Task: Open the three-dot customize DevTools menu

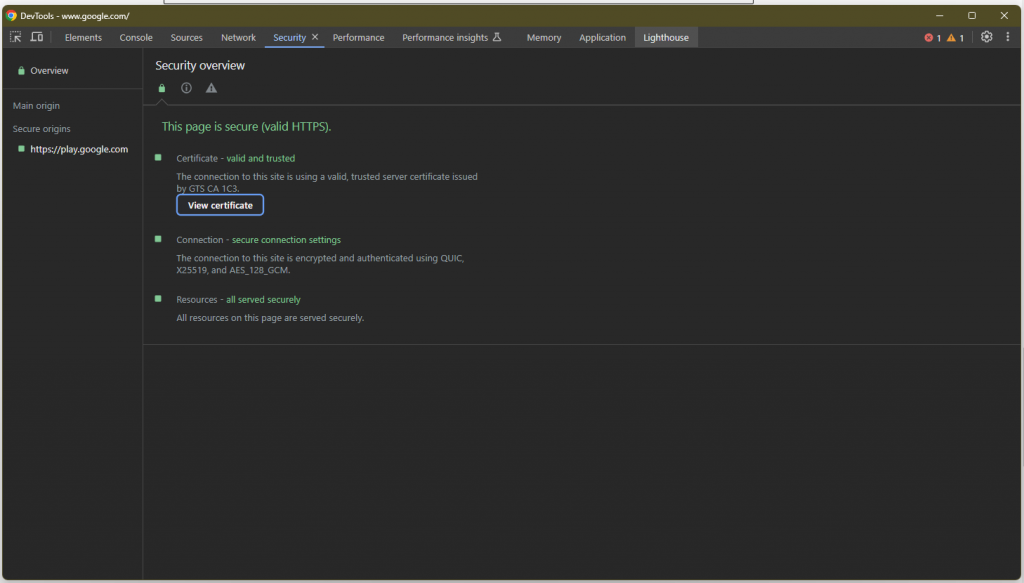Action: (x=1007, y=37)
